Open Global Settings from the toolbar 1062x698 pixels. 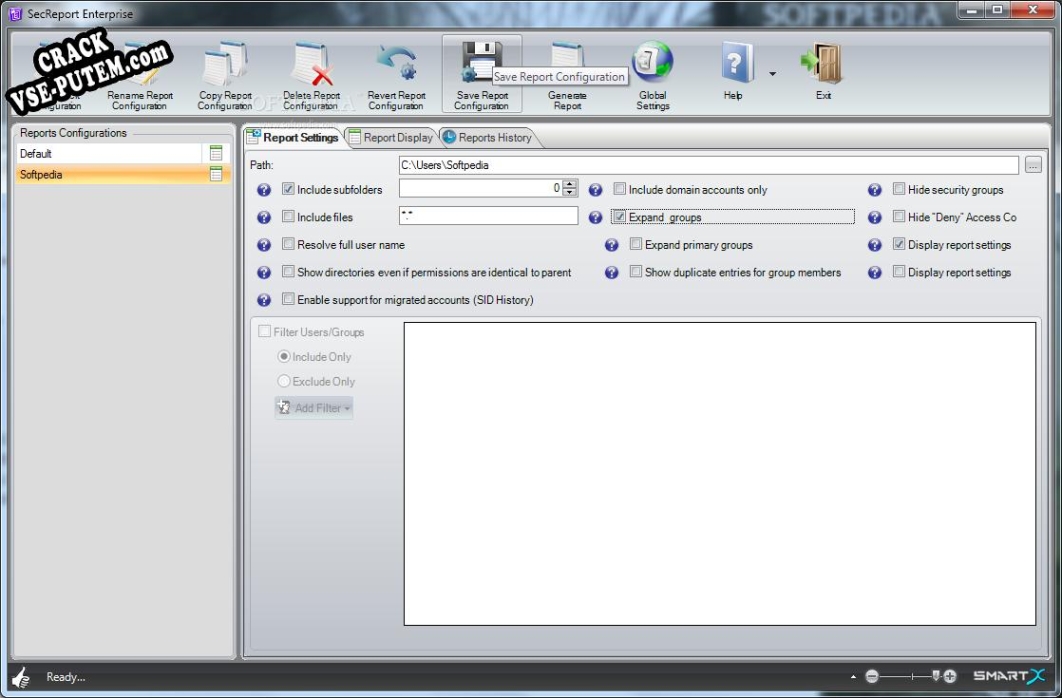click(652, 74)
